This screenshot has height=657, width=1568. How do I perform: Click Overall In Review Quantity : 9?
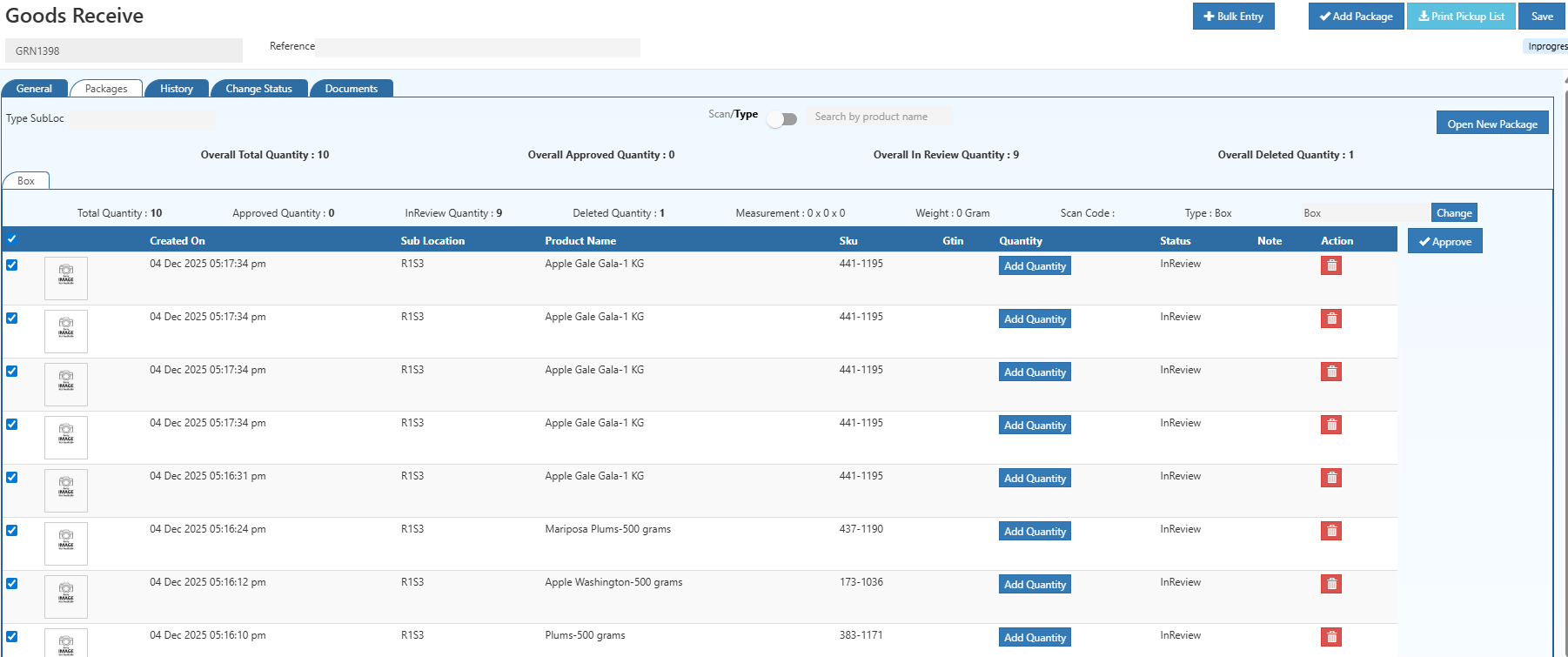pyautogui.click(x=946, y=155)
